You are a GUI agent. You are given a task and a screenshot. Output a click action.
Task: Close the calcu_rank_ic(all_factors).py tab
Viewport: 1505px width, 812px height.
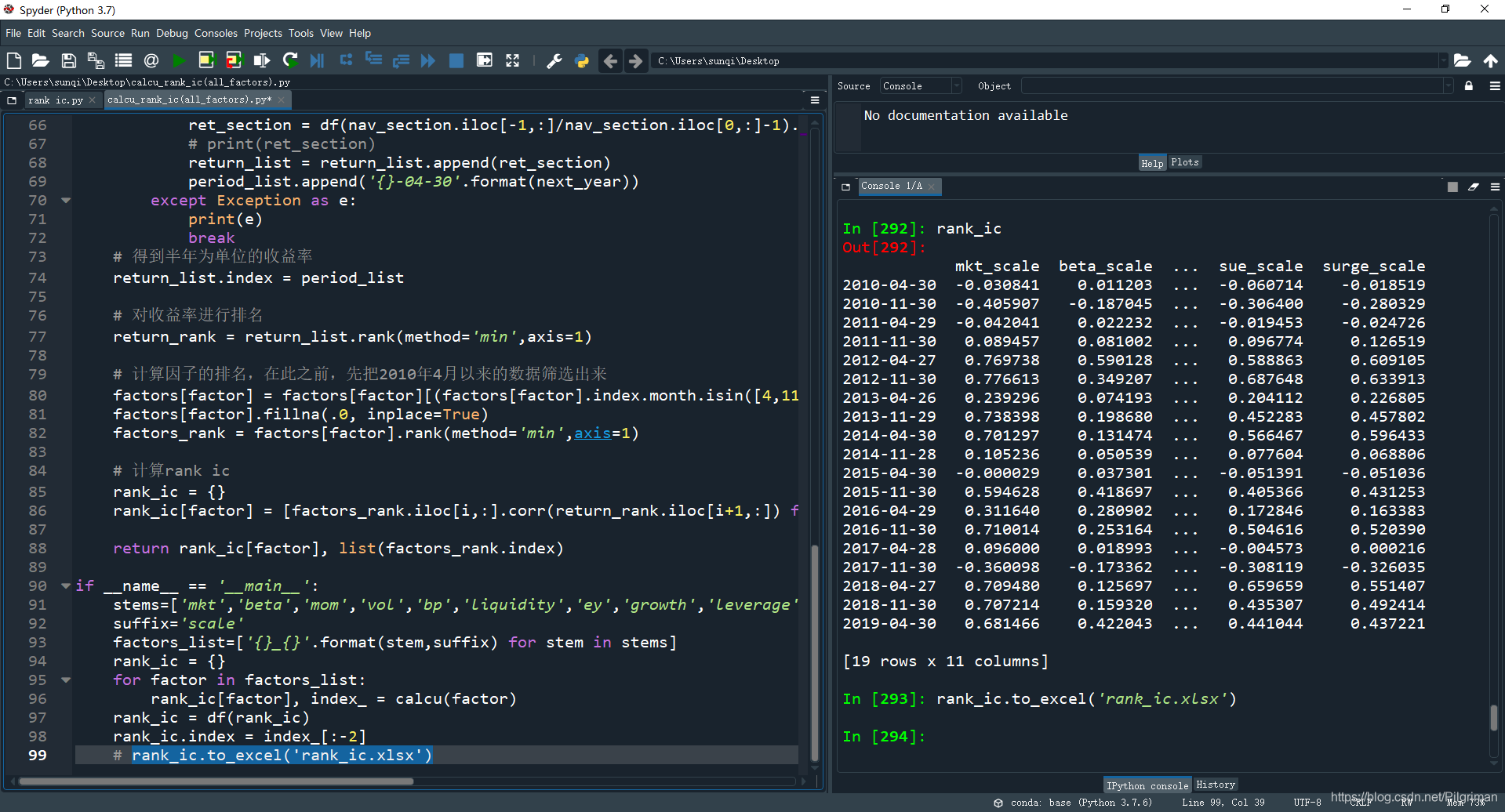pos(281,100)
